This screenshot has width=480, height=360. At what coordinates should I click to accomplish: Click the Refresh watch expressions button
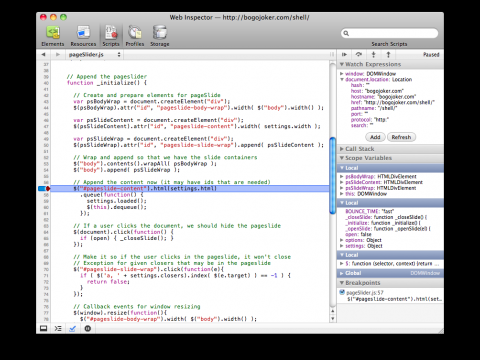(401, 137)
